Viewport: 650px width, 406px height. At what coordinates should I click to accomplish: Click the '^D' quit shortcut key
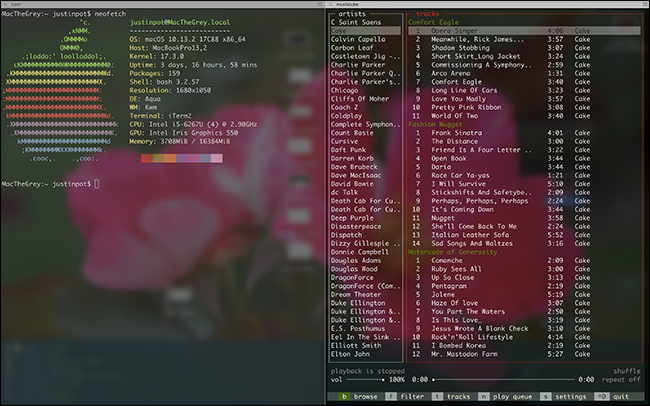pos(600,396)
